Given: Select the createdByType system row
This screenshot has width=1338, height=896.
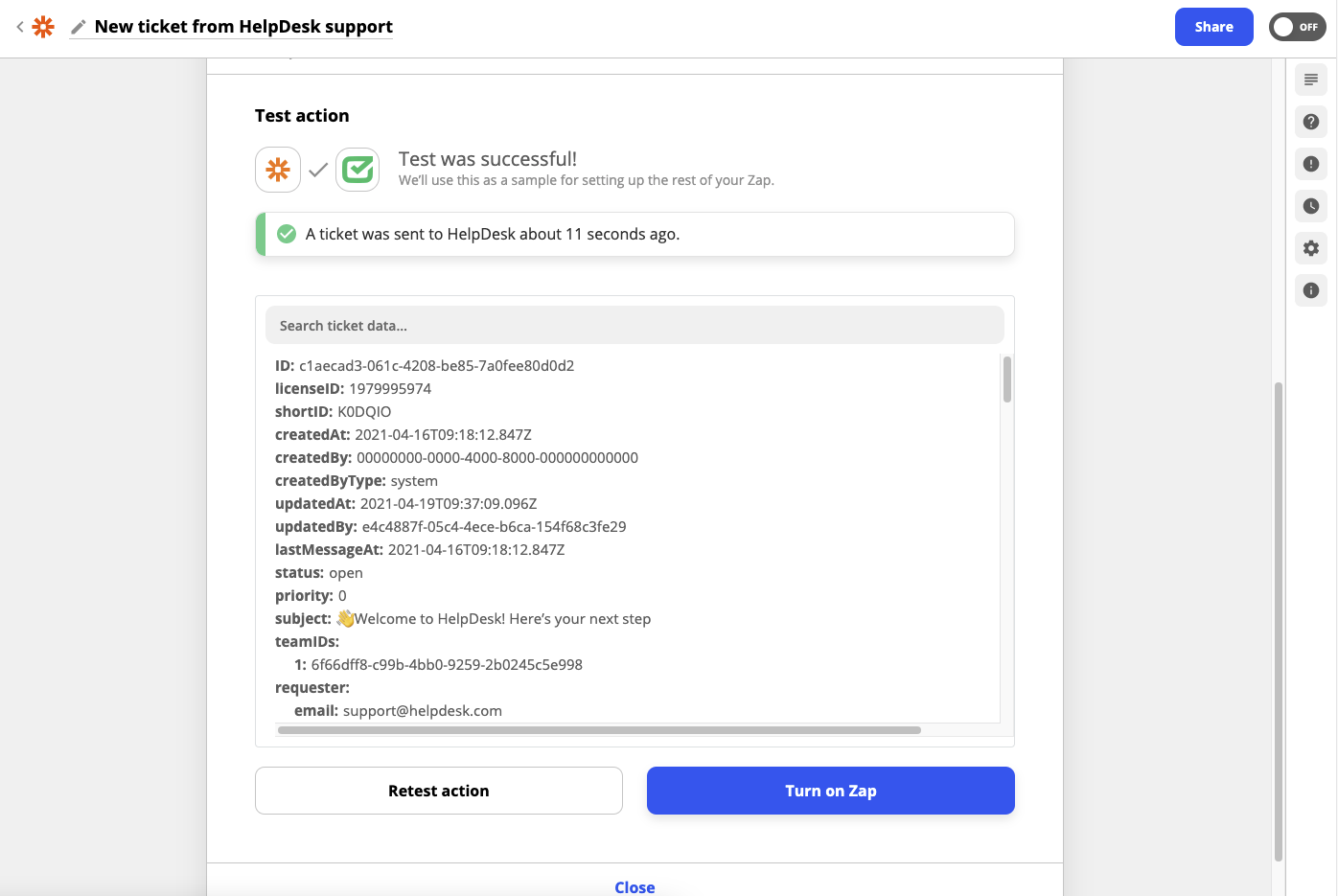Looking at the screenshot, I should click(356, 481).
